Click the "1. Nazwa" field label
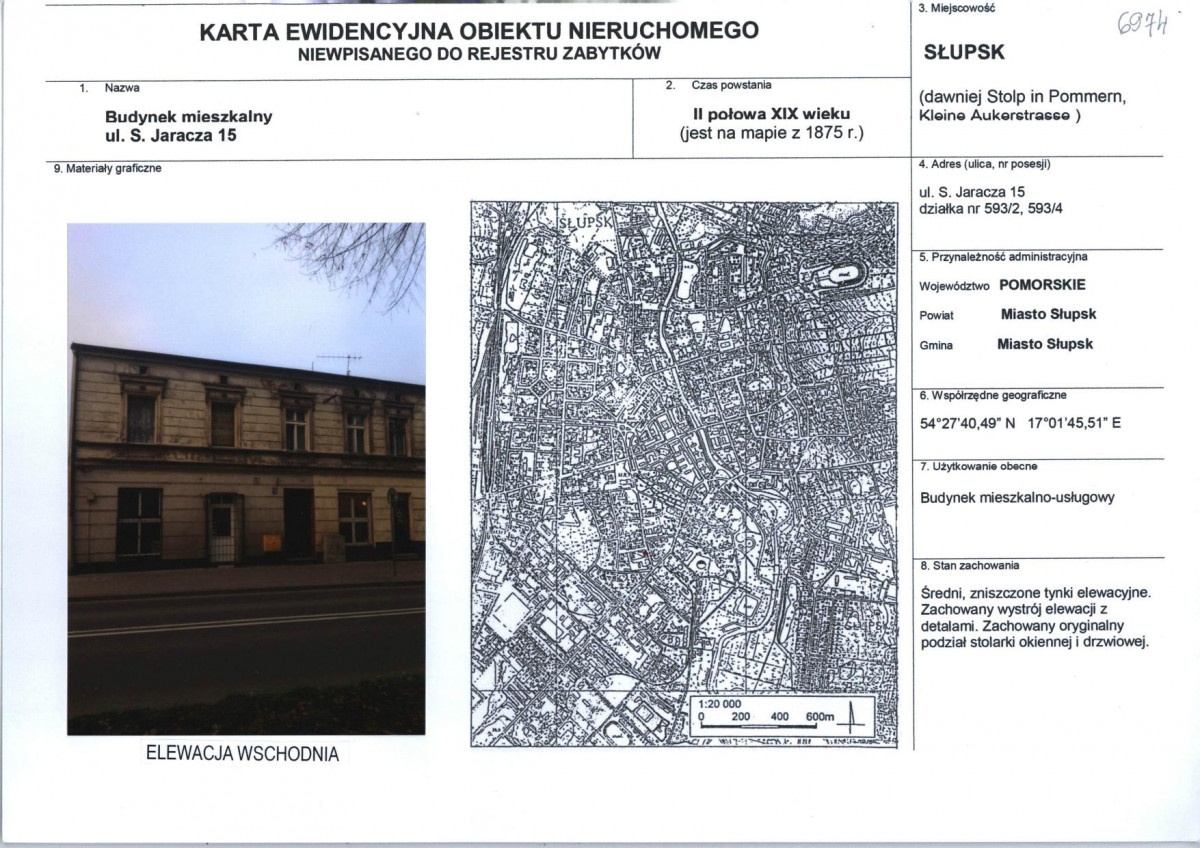 (x=108, y=89)
